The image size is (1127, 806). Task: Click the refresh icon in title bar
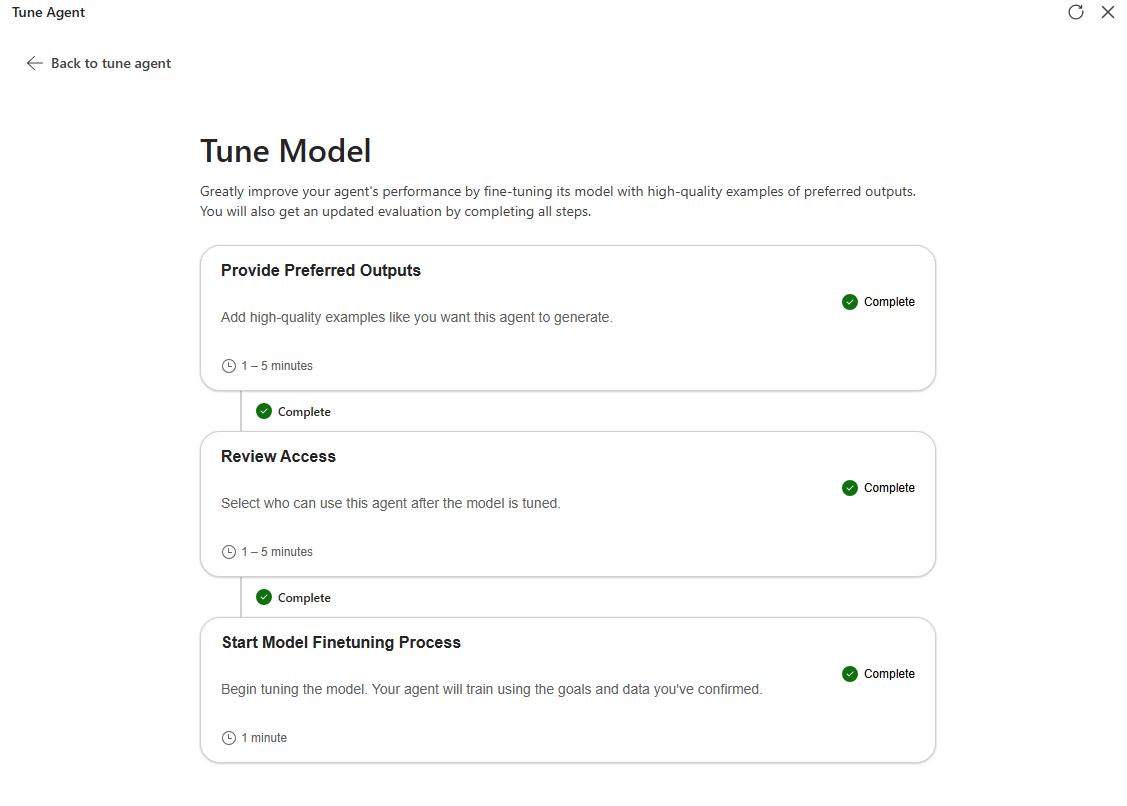pos(1076,12)
